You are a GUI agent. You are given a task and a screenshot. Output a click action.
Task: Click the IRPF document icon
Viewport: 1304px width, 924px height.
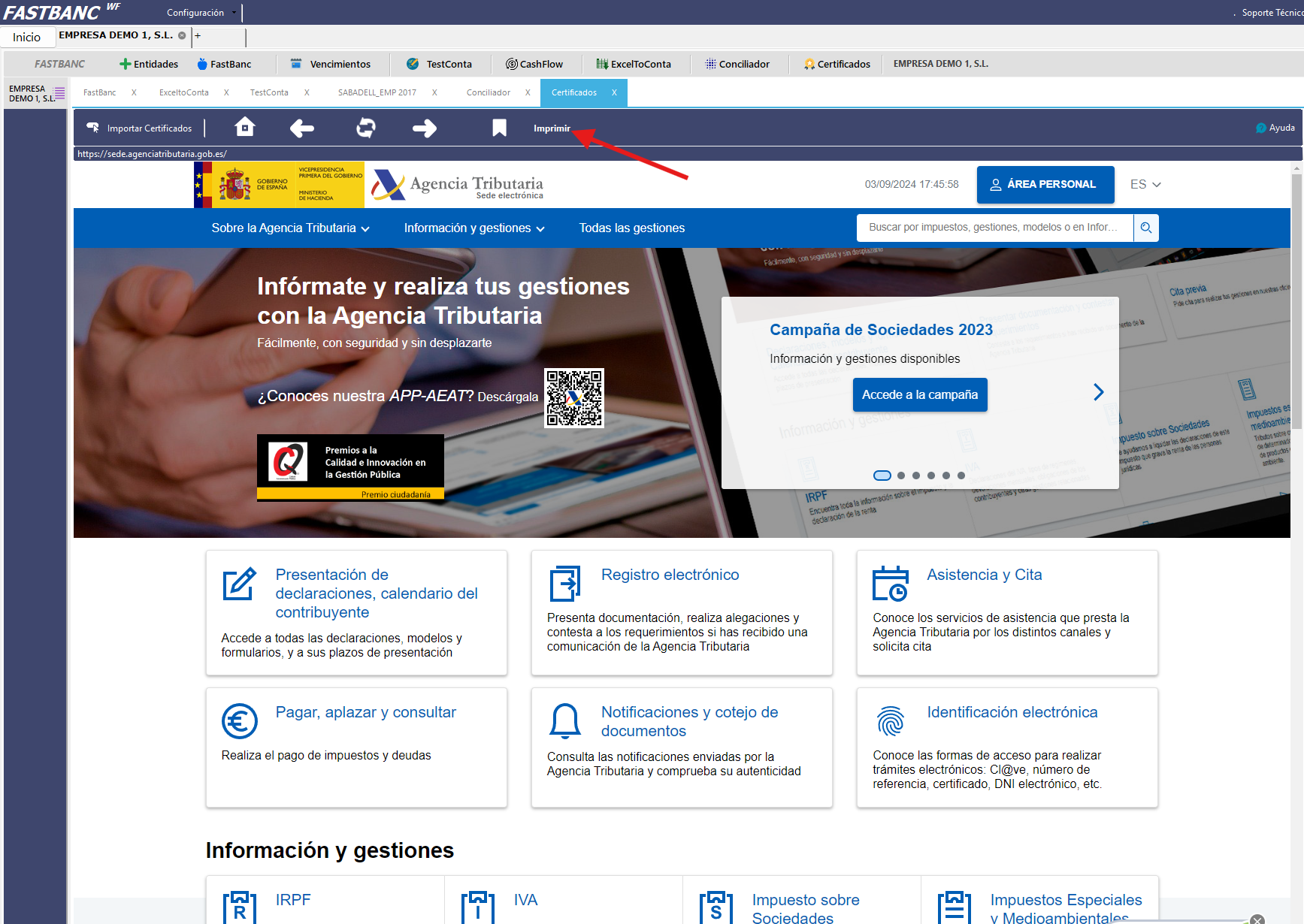point(240,907)
